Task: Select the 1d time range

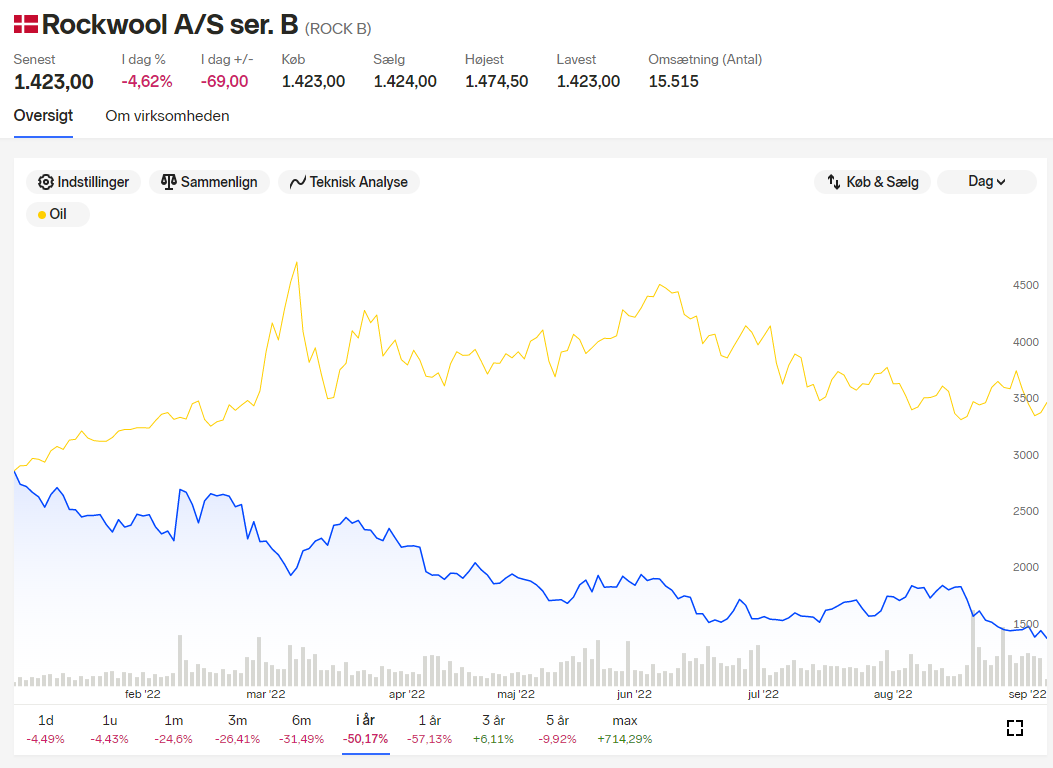Action: pos(46,728)
